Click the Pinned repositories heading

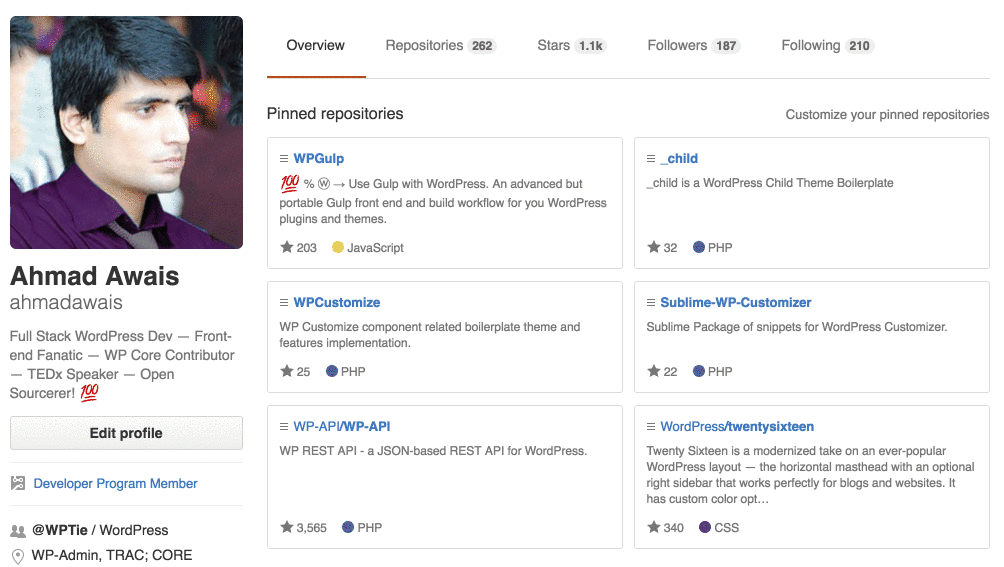335,114
